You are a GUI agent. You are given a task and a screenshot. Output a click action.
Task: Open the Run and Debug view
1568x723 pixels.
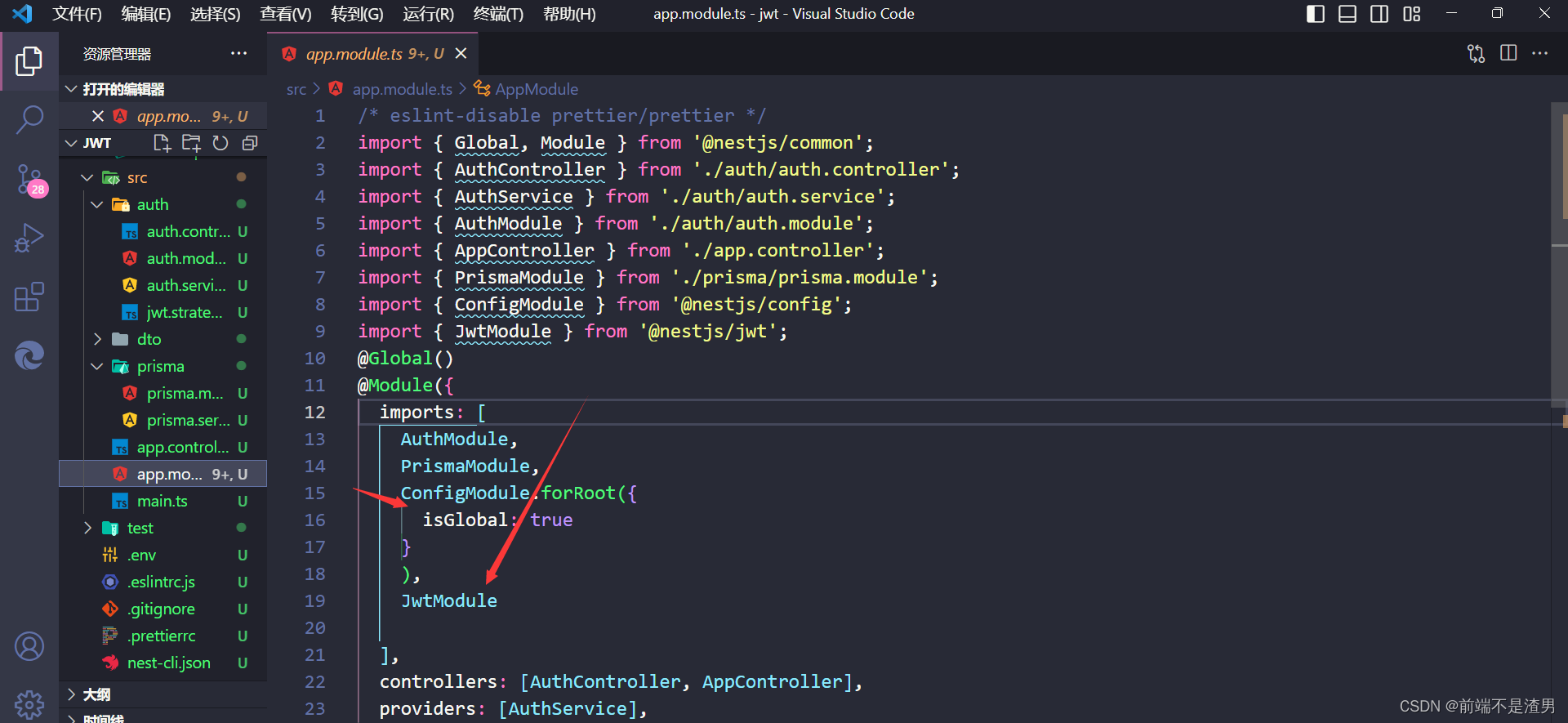[29, 238]
